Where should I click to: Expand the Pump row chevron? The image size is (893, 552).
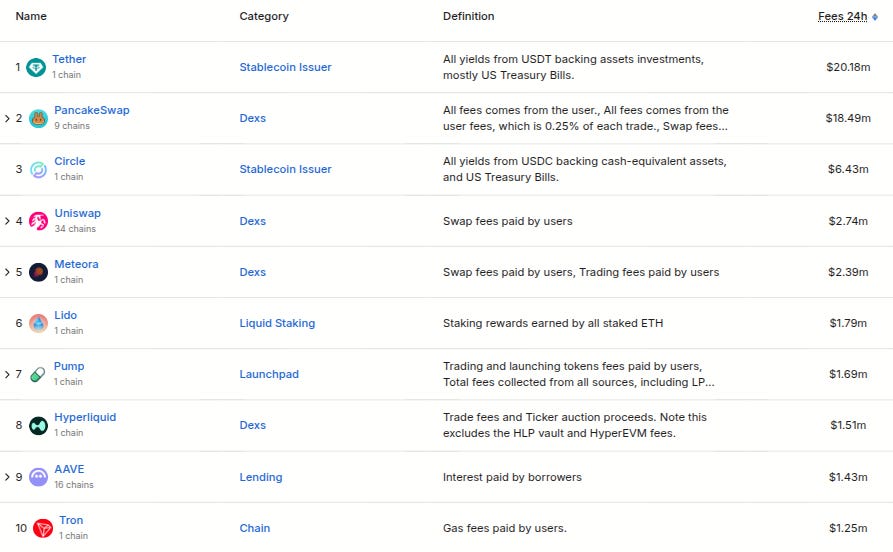point(7,374)
